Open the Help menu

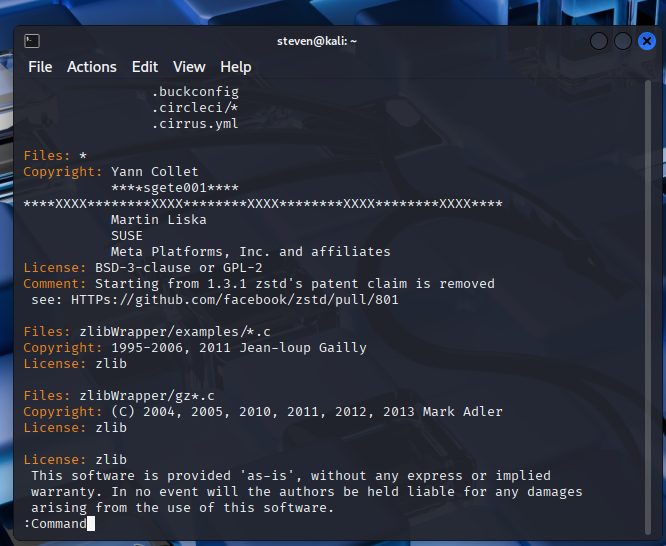pyautogui.click(x=236, y=67)
